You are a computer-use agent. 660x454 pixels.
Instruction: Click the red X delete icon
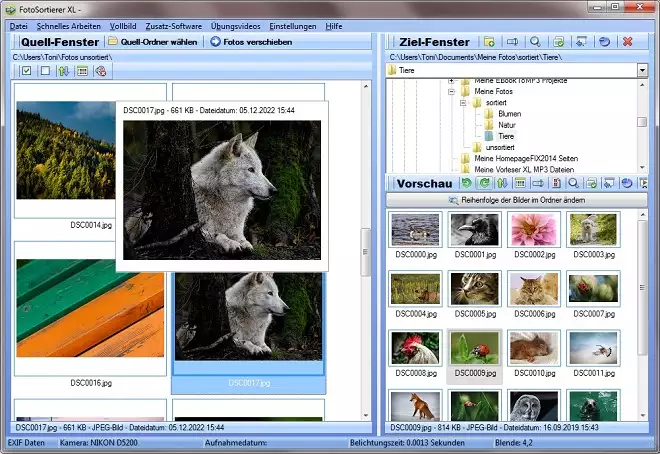tap(627, 42)
